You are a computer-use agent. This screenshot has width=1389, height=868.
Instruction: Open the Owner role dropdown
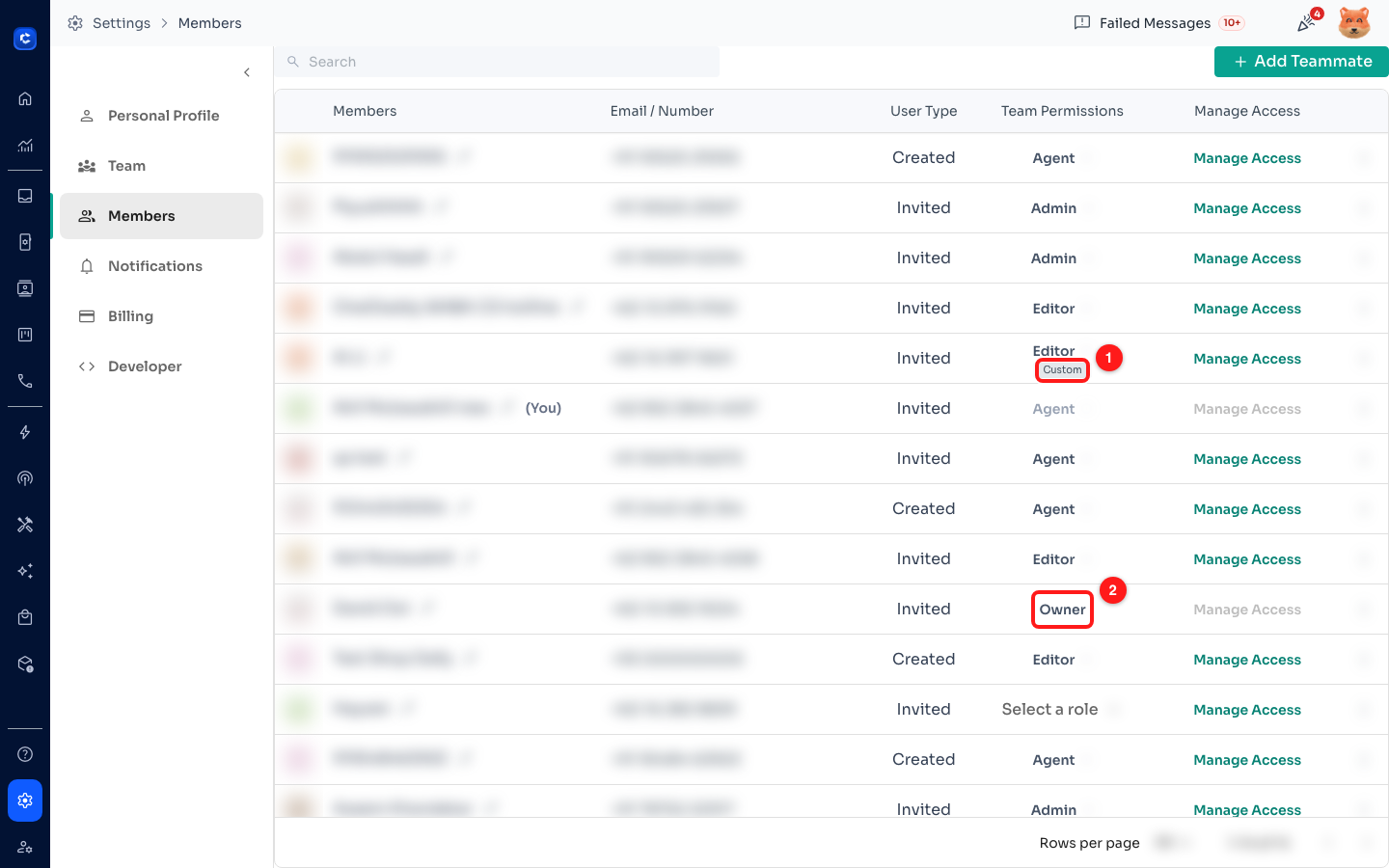(1062, 610)
